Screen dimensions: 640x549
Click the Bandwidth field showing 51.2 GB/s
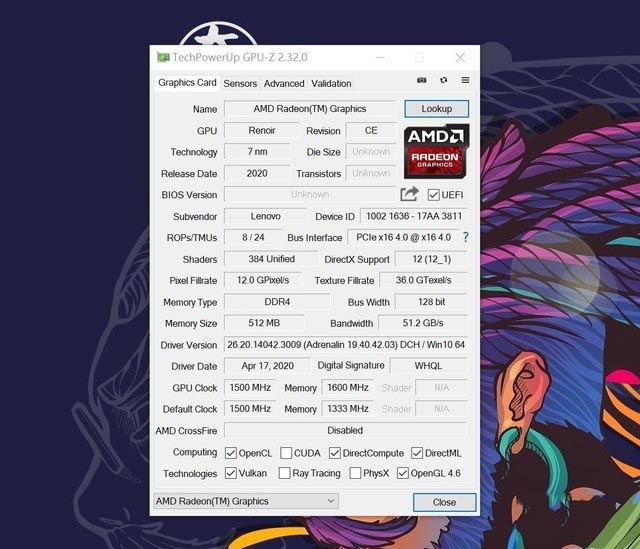(423, 323)
